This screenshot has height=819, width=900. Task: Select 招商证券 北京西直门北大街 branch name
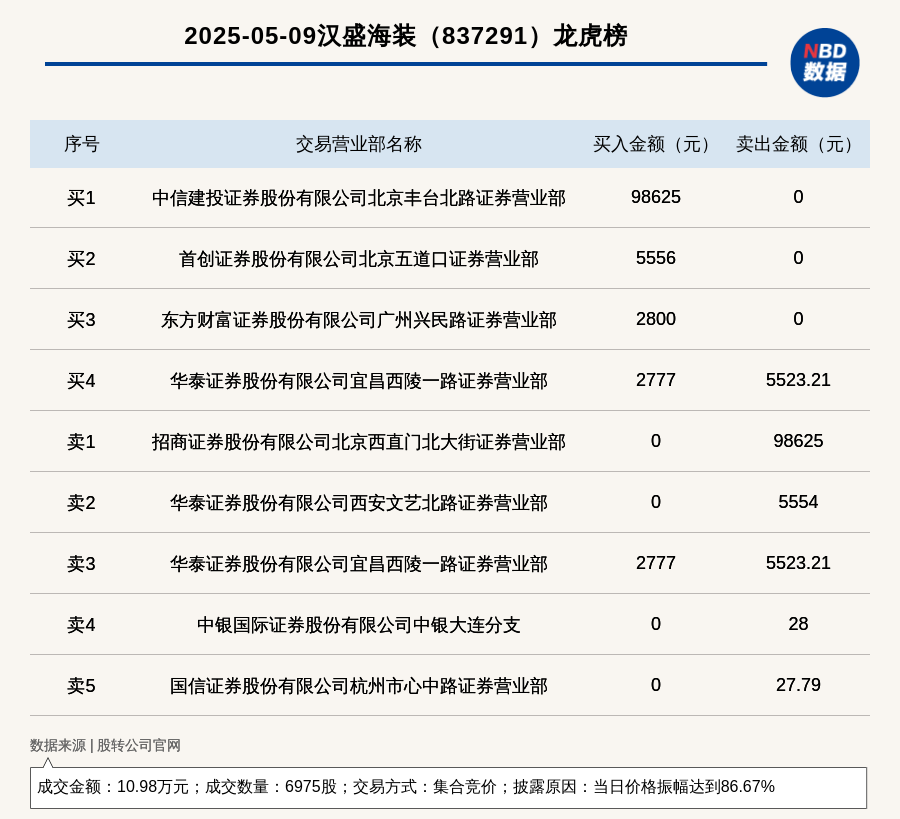[359, 442]
